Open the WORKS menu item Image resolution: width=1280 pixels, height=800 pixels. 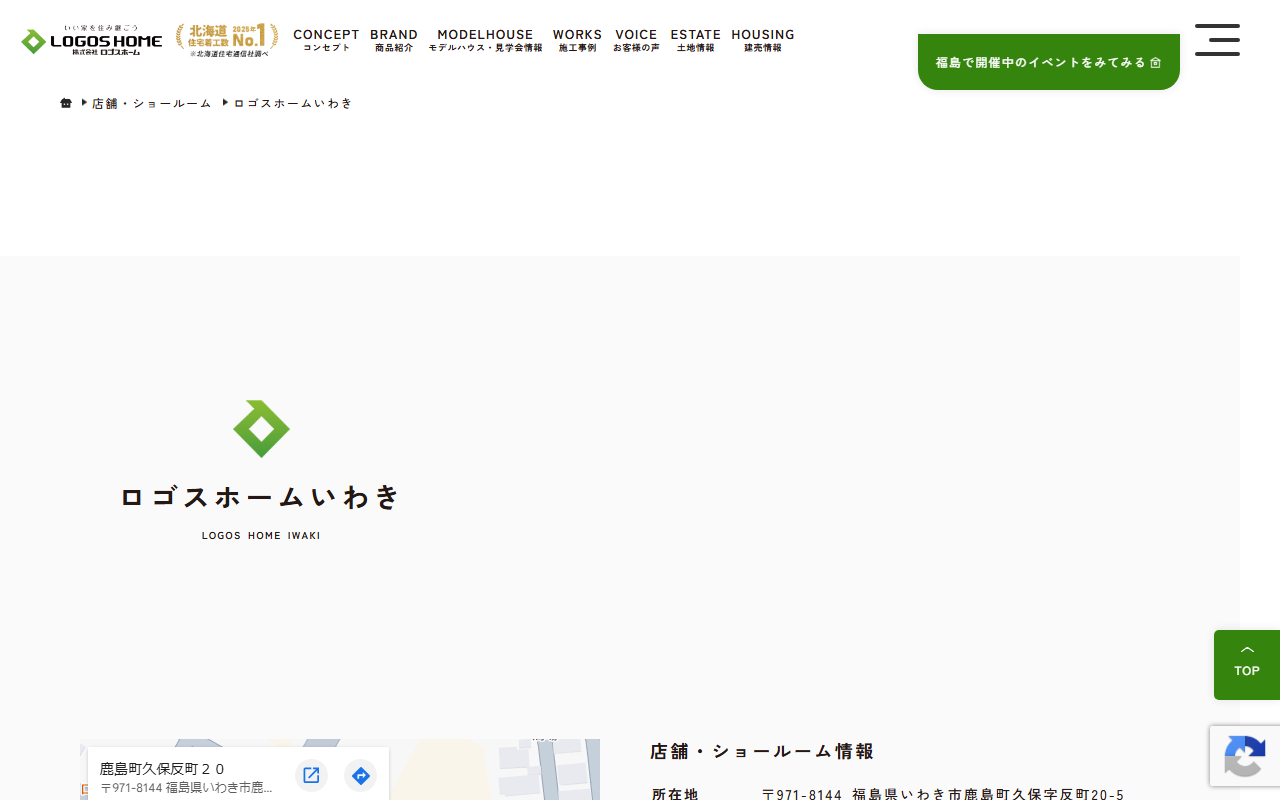(577, 40)
